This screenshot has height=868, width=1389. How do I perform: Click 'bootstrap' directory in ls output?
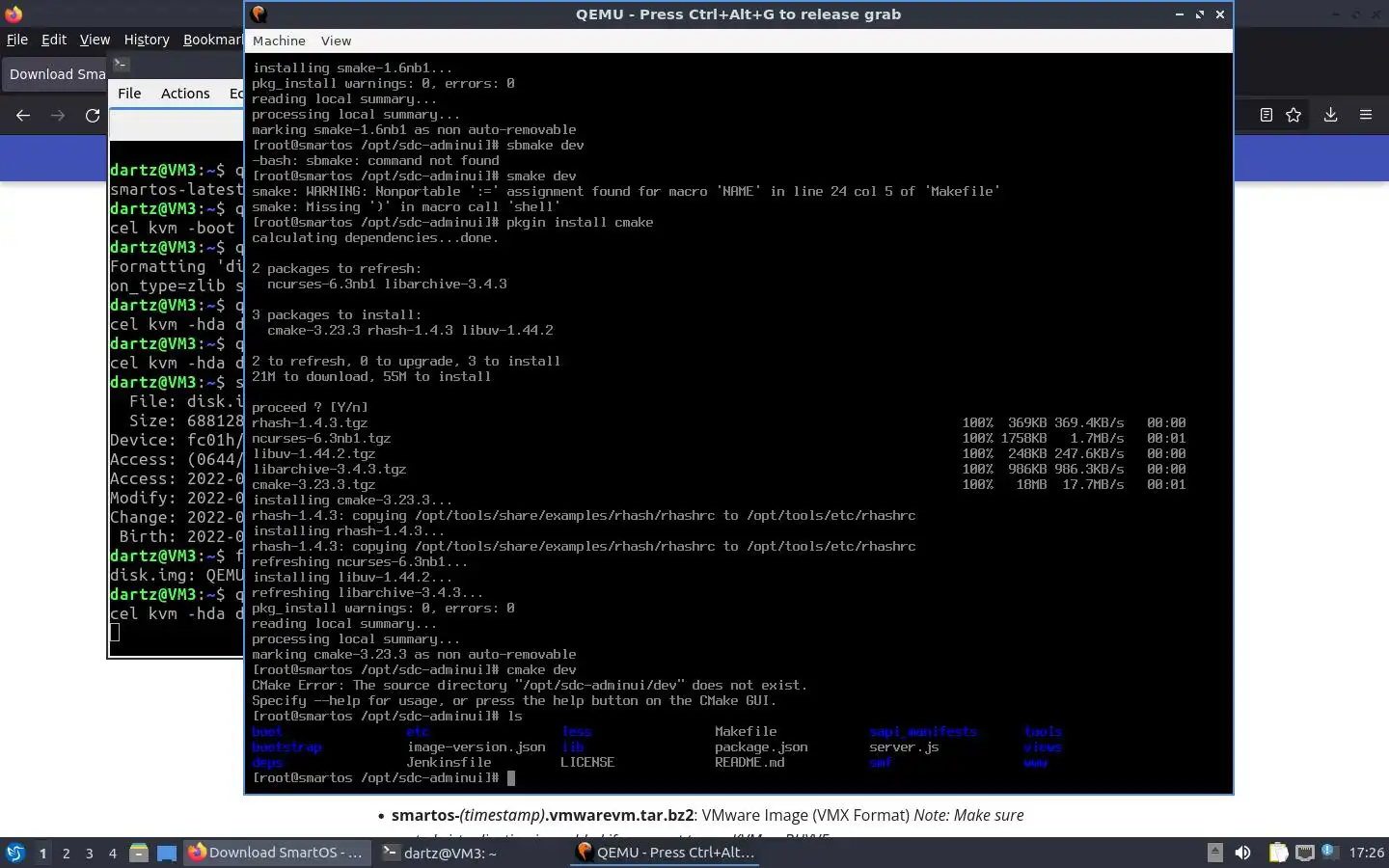286,746
